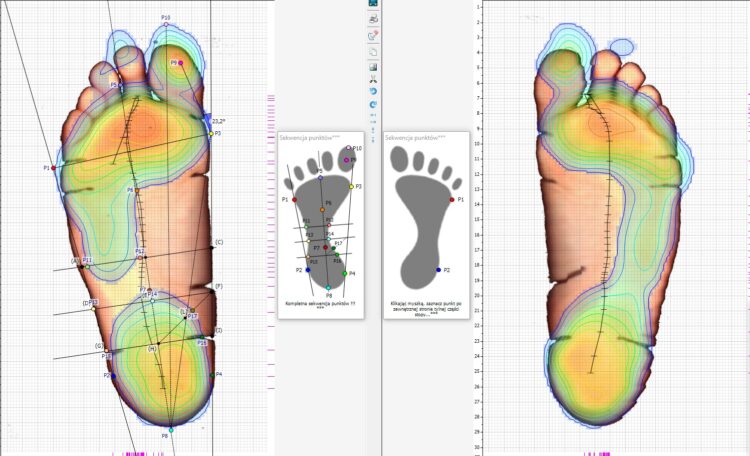The height and width of the screenshot is (456, 750).
Task: Select point P15 on left foot scan
Action: pos(106,351)
